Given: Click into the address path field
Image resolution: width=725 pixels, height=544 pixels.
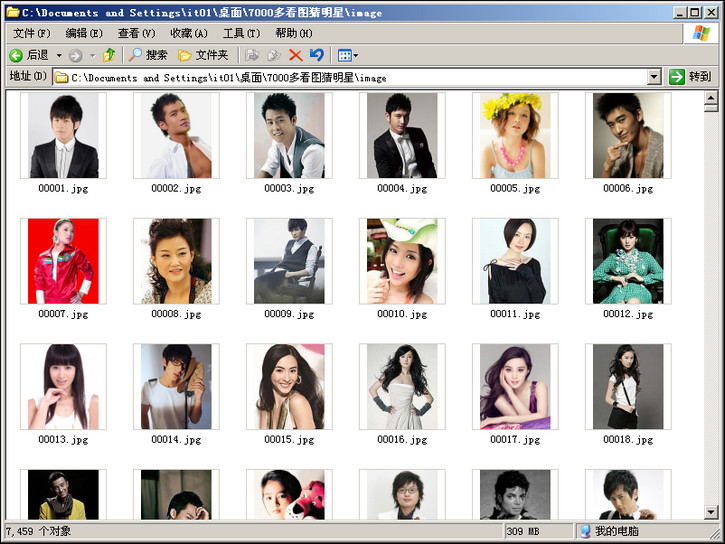Looking at the screenshot, I should pos(356,77).
